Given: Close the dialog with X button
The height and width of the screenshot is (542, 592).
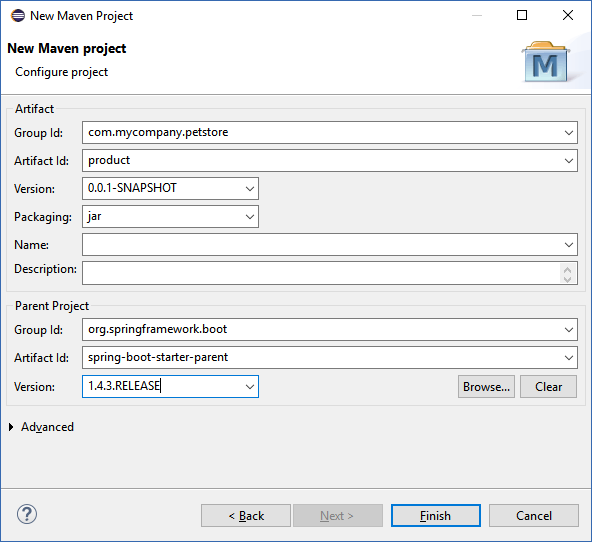Looking at the screenshot, I should pos(568,15).
